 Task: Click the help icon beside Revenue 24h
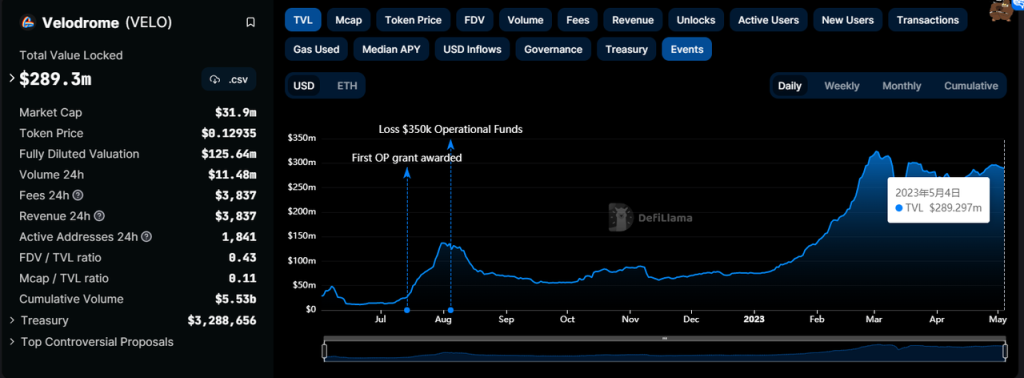99,216
